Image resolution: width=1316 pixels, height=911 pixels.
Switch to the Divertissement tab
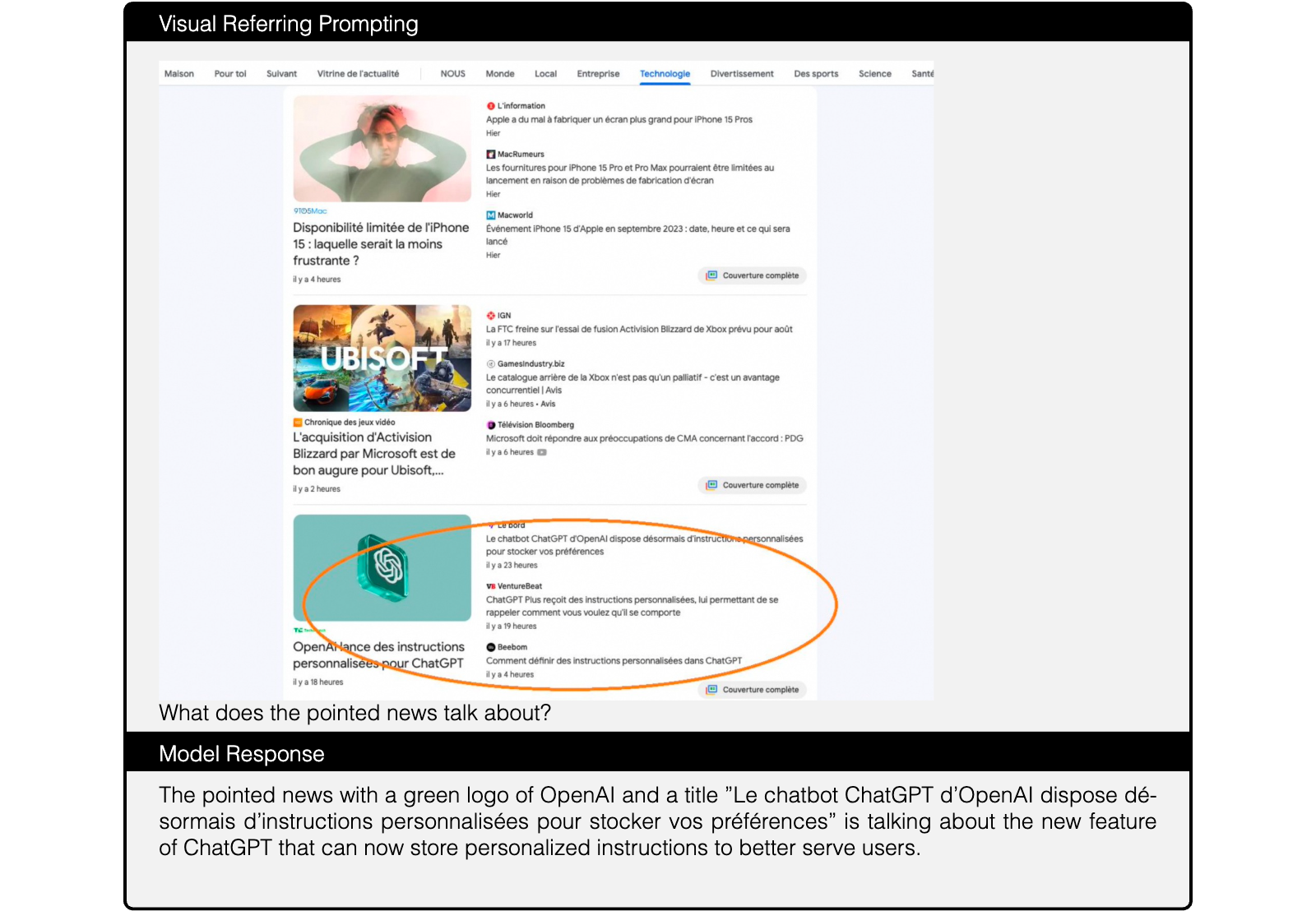(742, 74)
